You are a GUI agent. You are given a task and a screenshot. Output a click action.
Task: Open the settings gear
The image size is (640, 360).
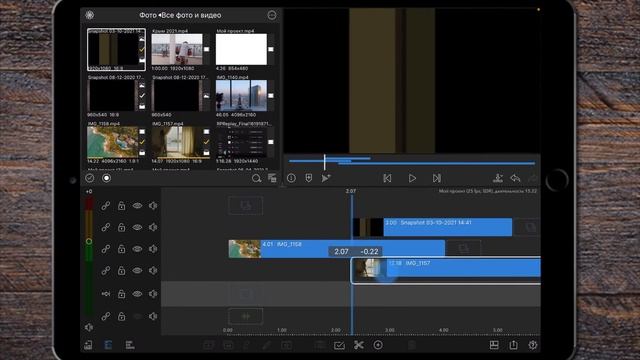pos(533,345)
